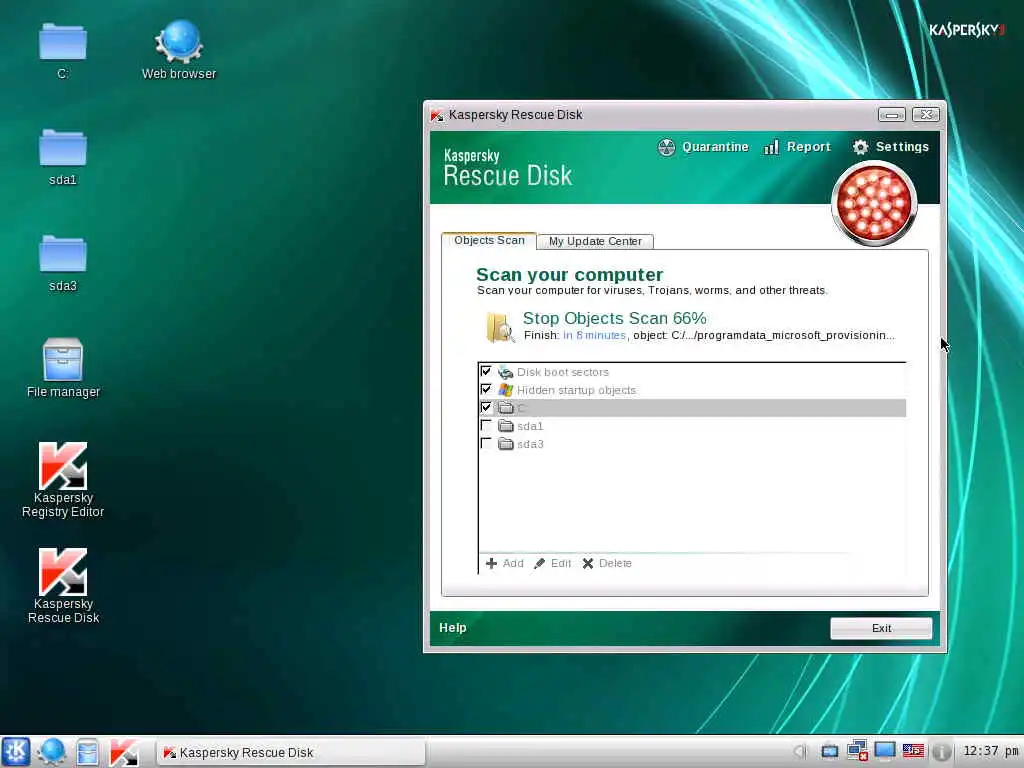Screen dimensions: 1024x768
Task: Switch to the Objects Scan tab
Action: [x=489, y=240]
